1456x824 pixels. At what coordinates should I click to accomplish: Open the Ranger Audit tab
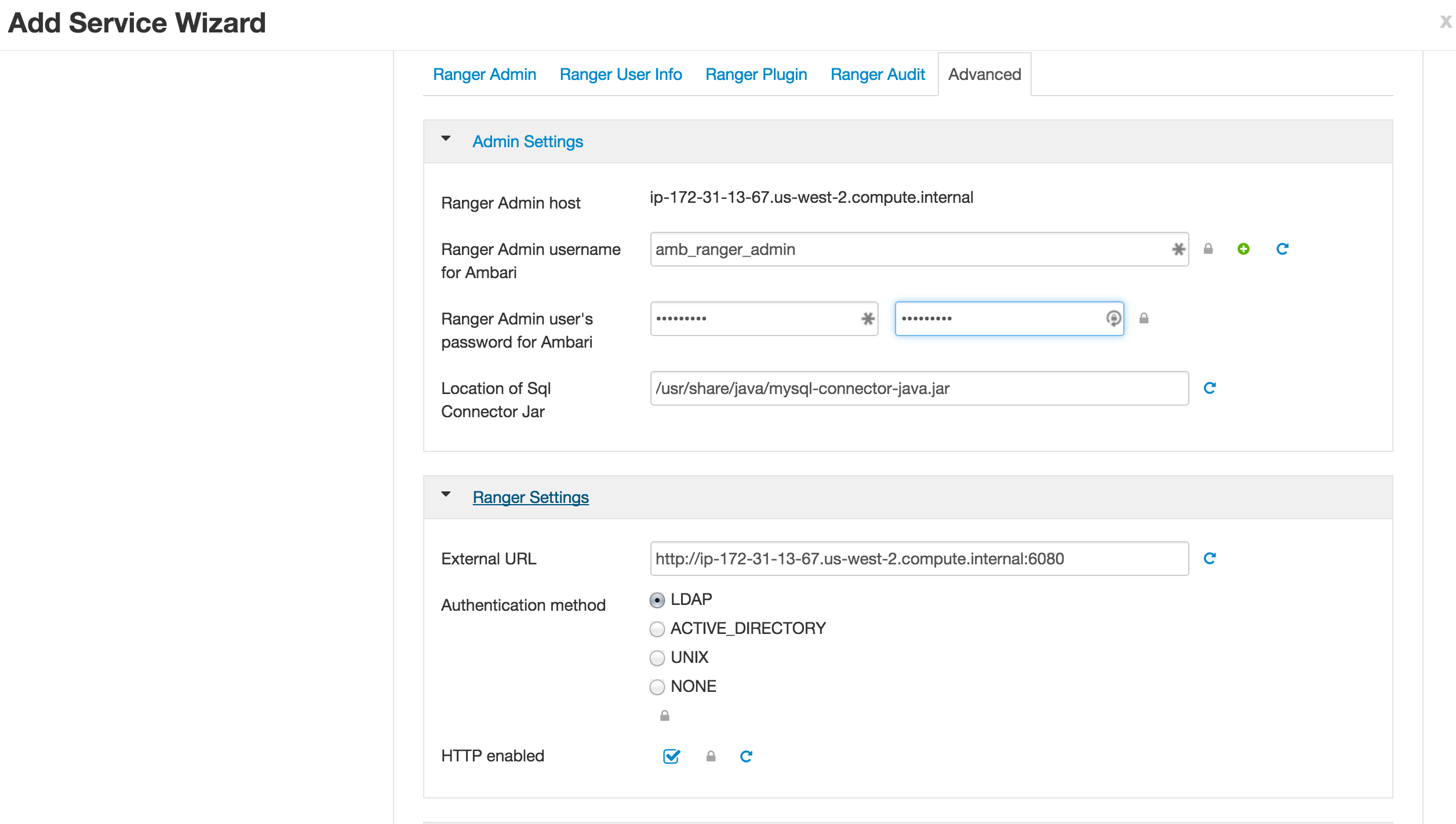tap(878, 75)
